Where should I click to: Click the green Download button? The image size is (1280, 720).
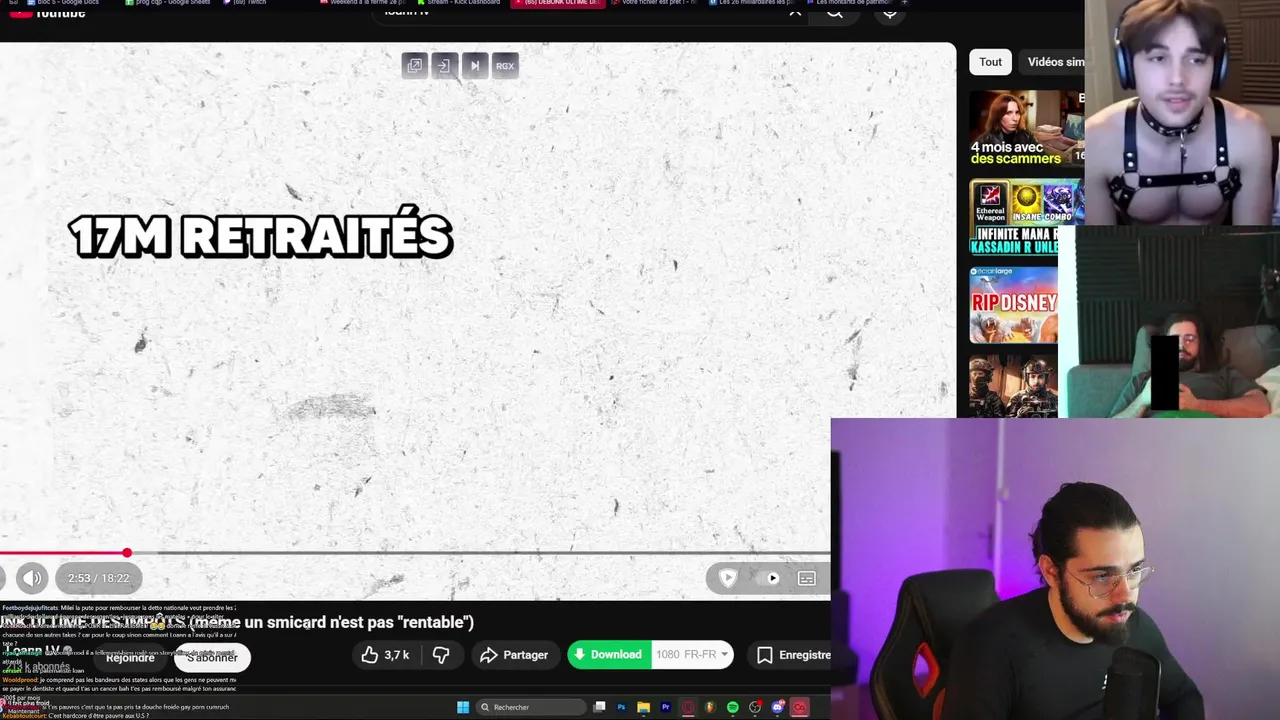point(609,655)
